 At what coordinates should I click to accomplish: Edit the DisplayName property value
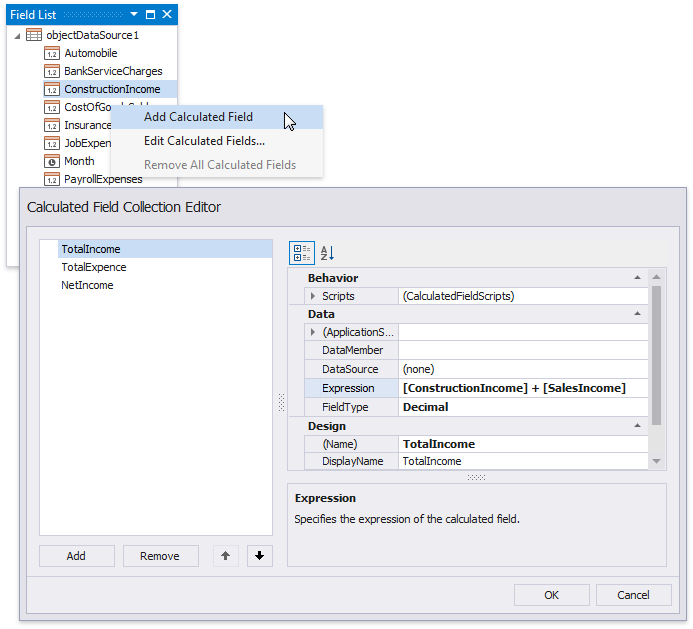coord(523,461)
